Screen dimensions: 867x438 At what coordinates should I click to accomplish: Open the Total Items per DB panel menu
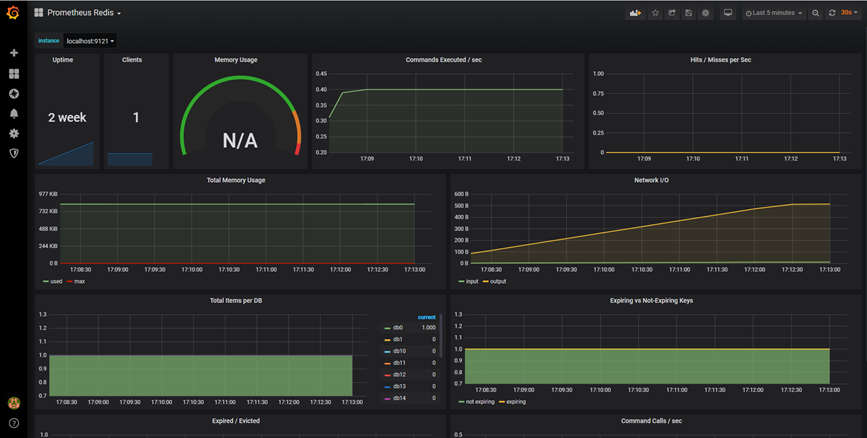pos(236,301)
